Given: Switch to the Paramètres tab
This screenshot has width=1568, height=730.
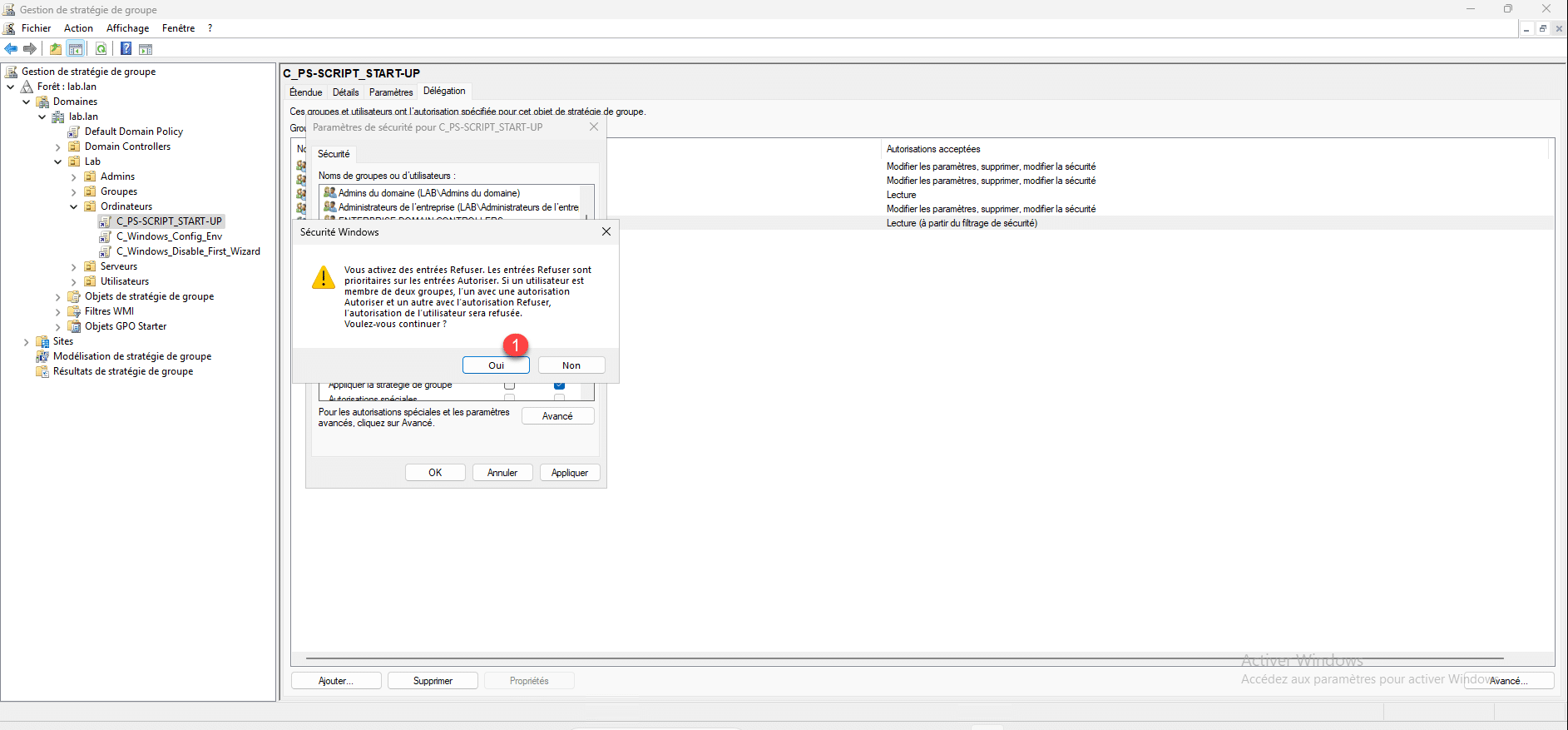Looking at the screenshot, I should coord(390,92).
